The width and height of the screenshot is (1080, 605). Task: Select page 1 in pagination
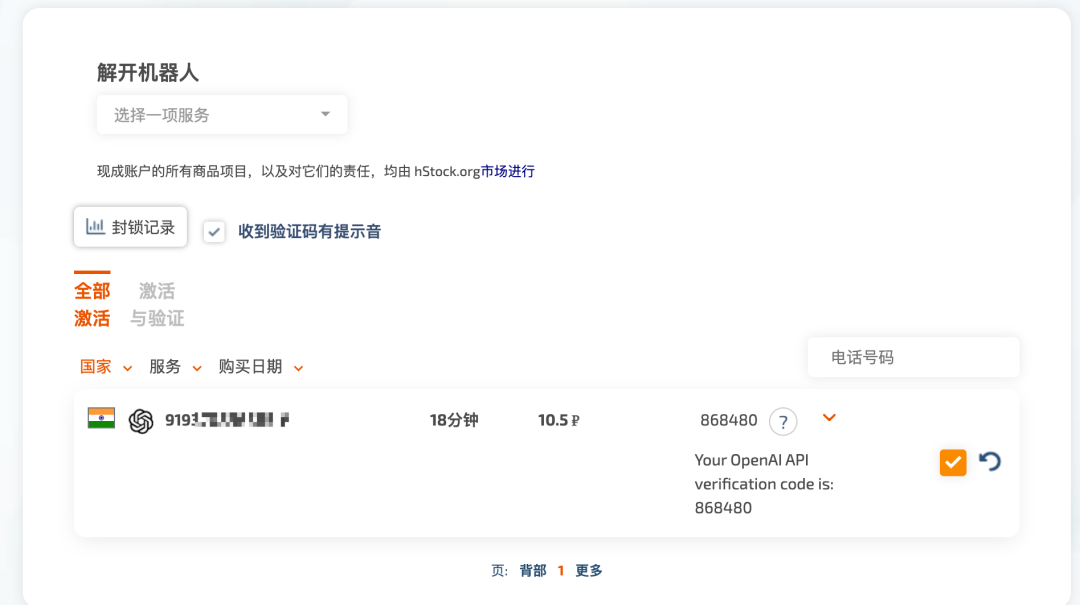561,571
